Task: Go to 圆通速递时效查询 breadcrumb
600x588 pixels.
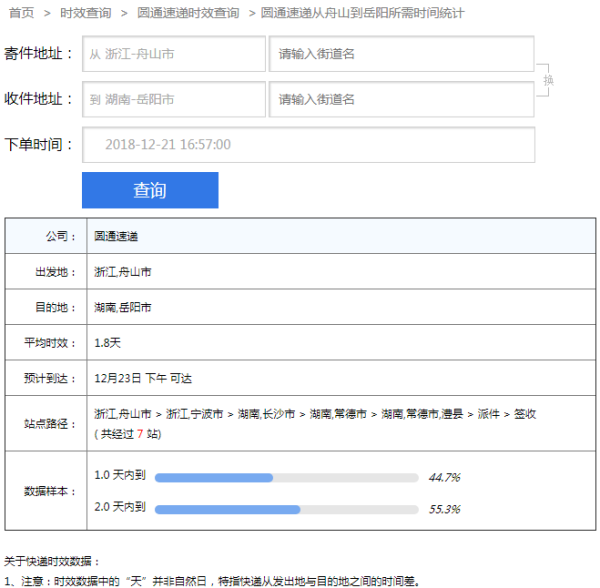Action: [188, 13]
